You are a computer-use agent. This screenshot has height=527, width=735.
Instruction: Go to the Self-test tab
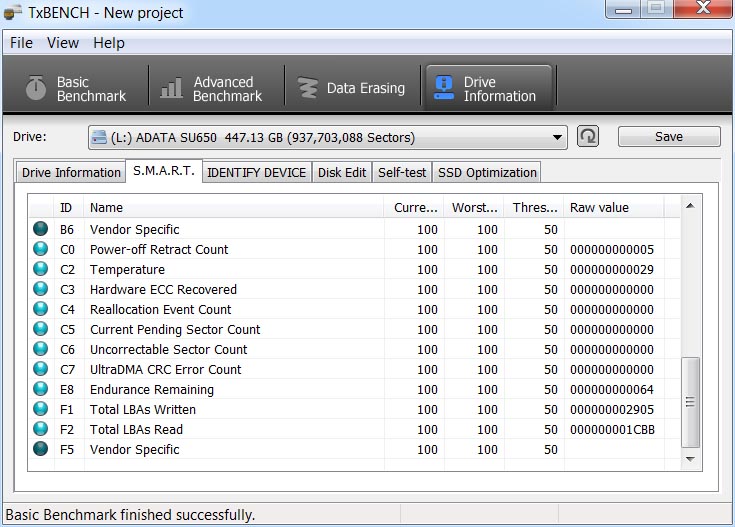click(x=402, y=172)
